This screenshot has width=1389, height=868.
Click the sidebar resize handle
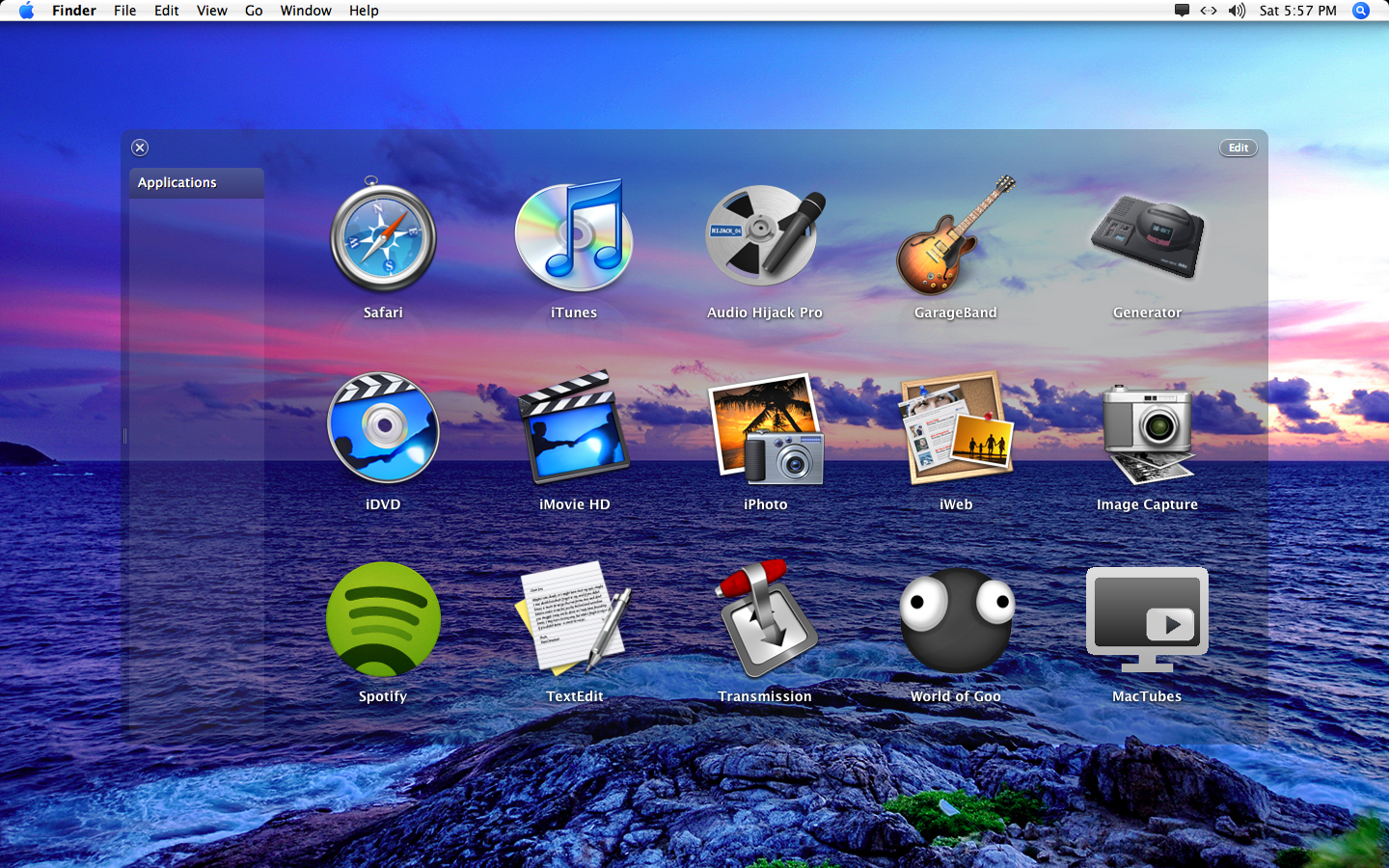pyautogui.click(x=124, y=436)
